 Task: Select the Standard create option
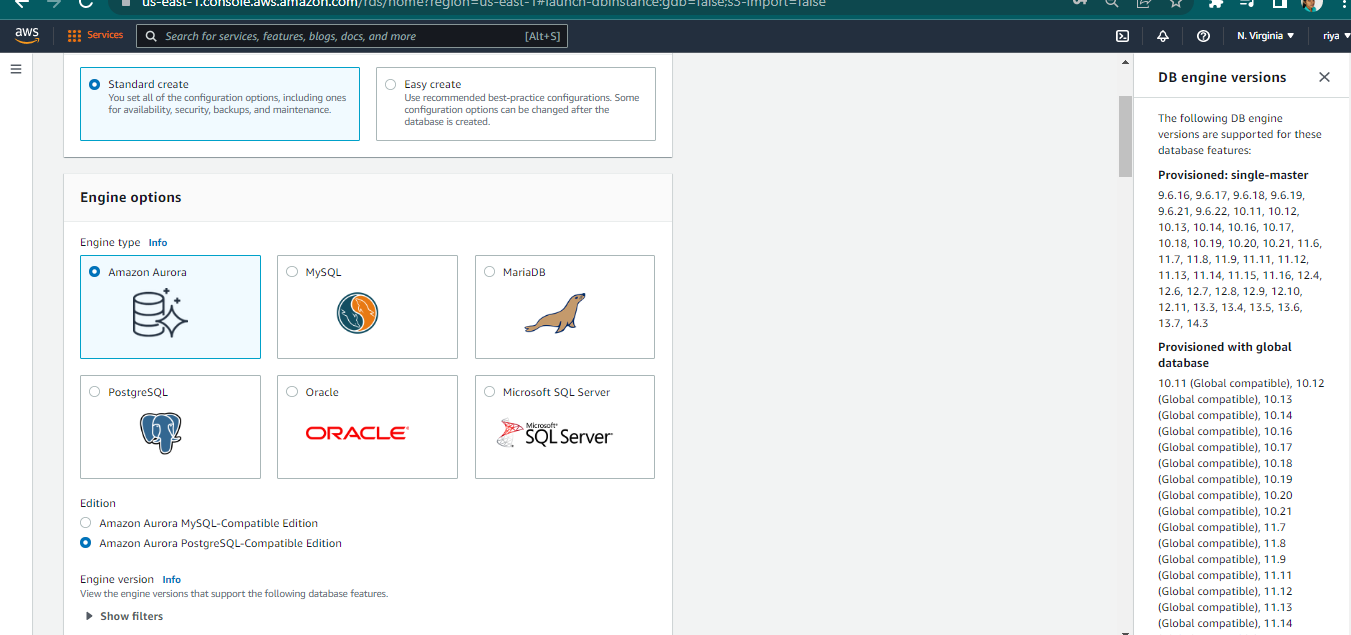[x=95, y=85]
